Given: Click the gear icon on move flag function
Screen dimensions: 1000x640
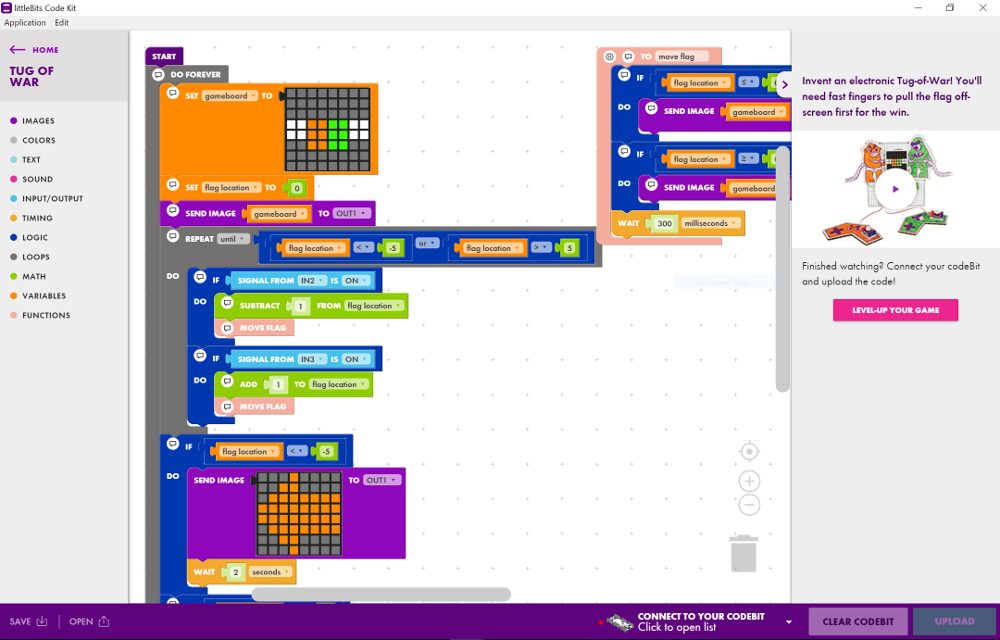Looking at the screenshot, I should (x=609, y=57).
